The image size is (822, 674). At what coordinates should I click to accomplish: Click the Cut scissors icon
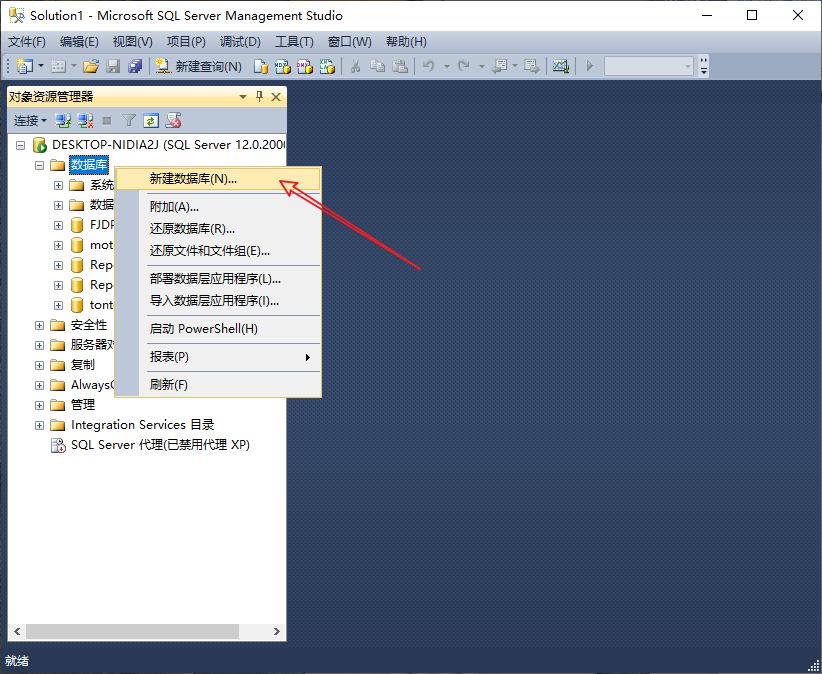tap(355, 66)
